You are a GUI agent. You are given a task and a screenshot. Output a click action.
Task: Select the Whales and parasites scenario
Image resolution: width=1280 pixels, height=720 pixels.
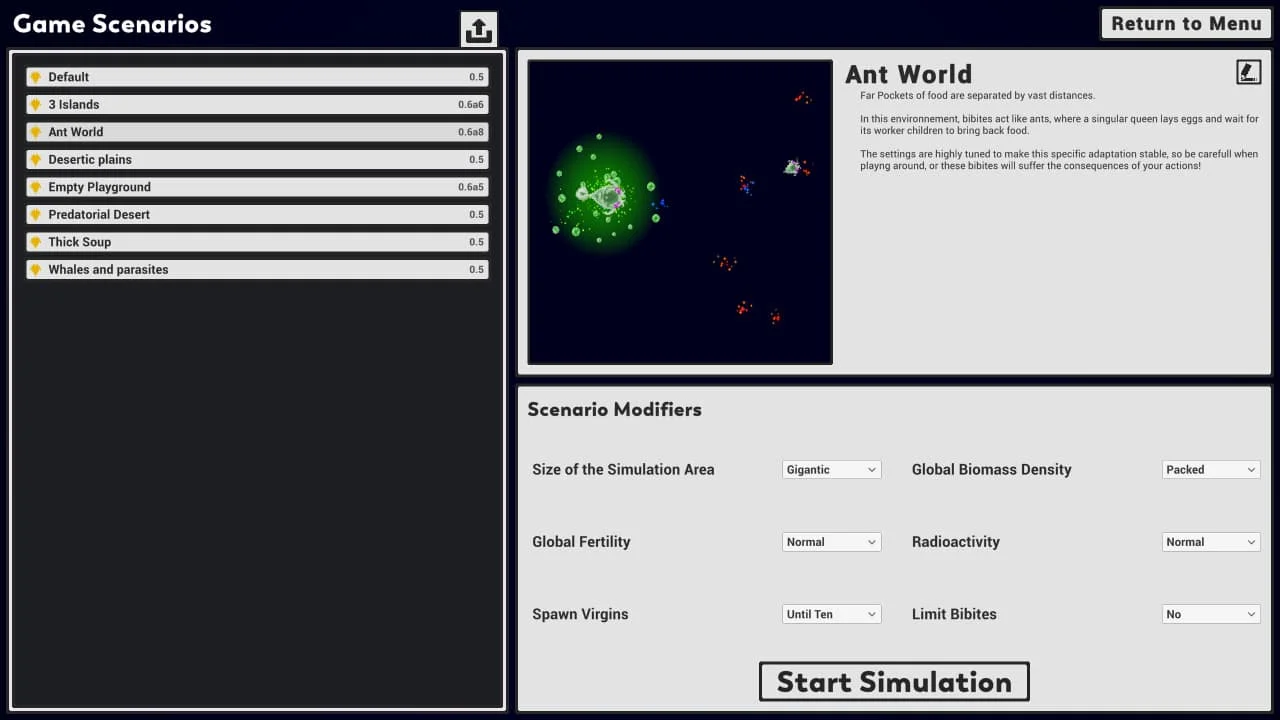tap(257, 270)
